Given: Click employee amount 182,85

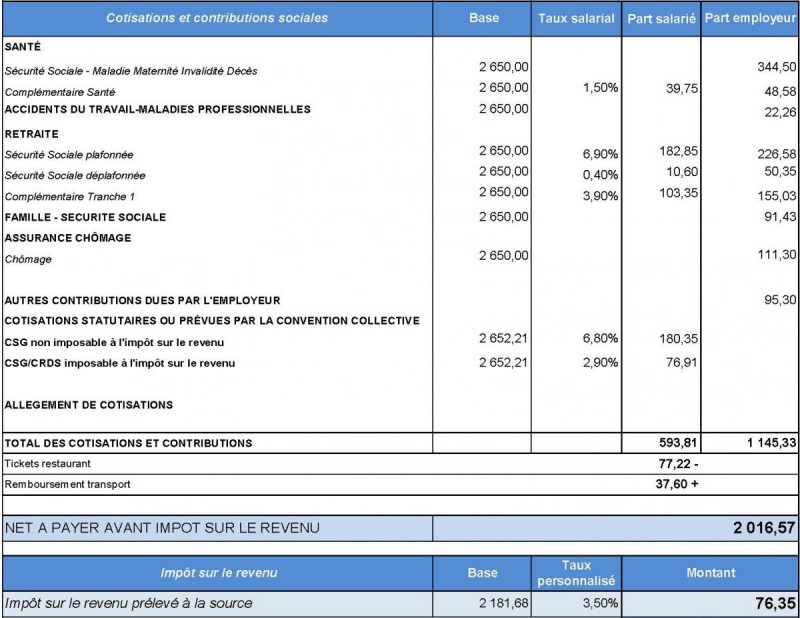Looking at the screenshot, I should coord(679,151).
